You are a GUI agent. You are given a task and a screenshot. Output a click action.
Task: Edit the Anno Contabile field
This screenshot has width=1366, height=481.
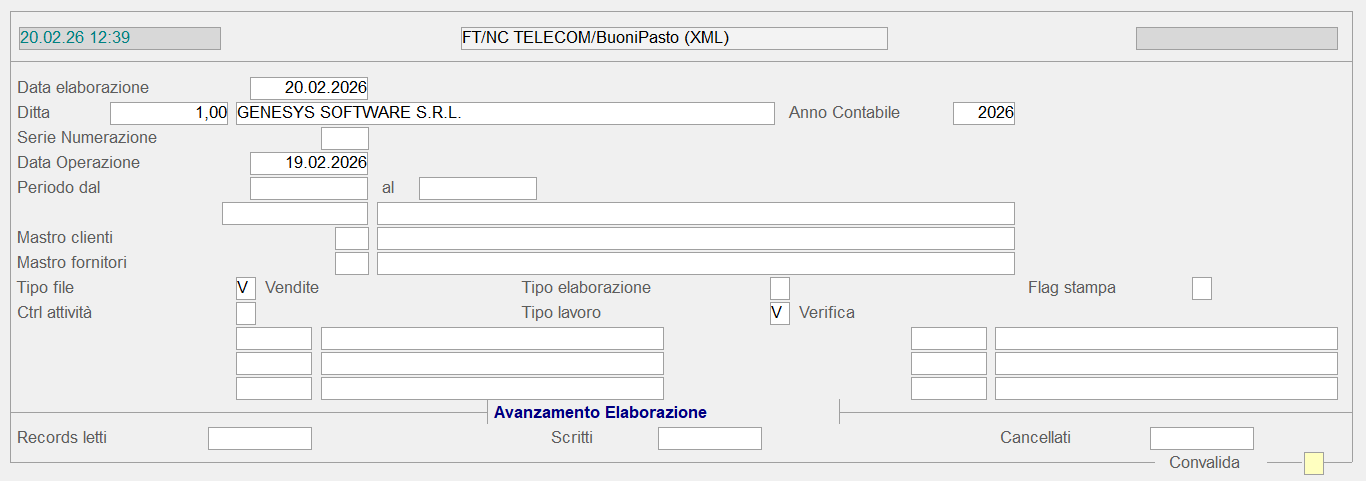point(984,113)
